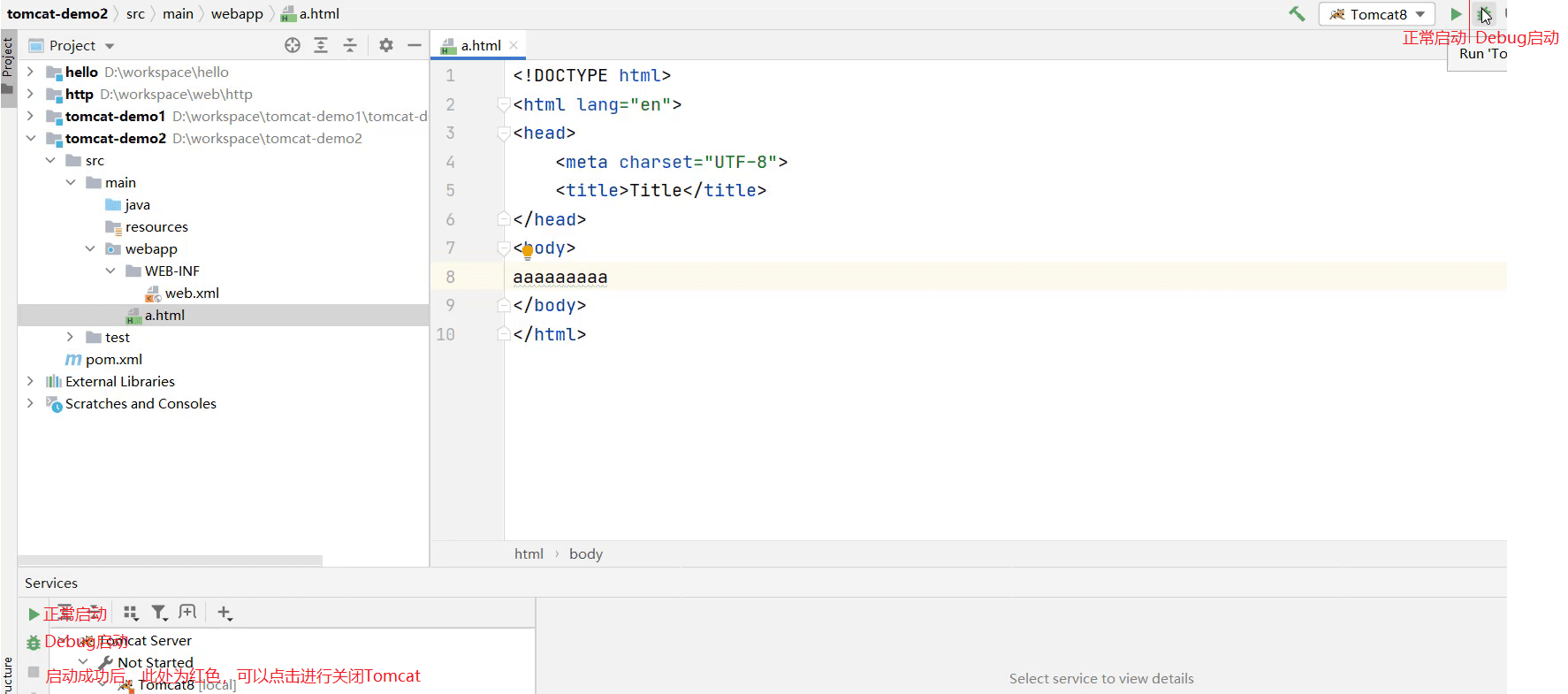
Task: Click the green Run button in top toolbar
Action: 1456,14
